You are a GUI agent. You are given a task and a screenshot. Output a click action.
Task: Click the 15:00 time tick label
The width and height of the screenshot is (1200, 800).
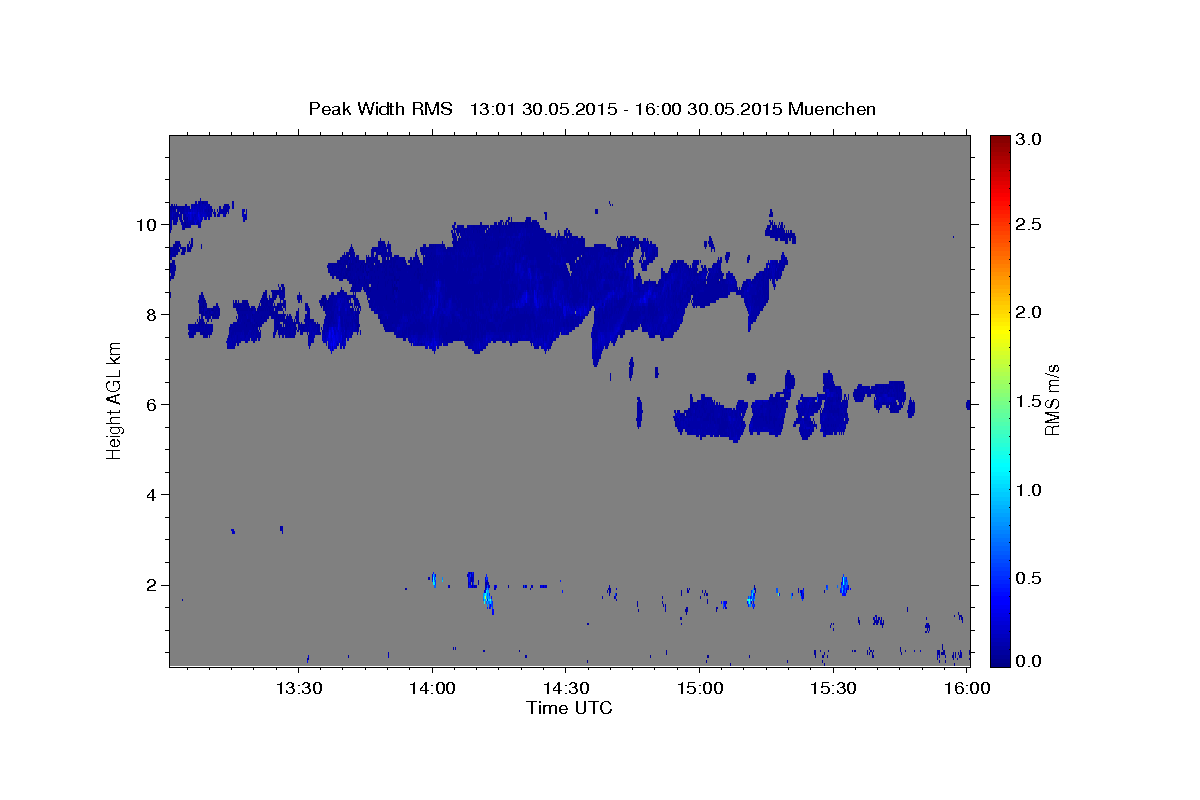699,688
